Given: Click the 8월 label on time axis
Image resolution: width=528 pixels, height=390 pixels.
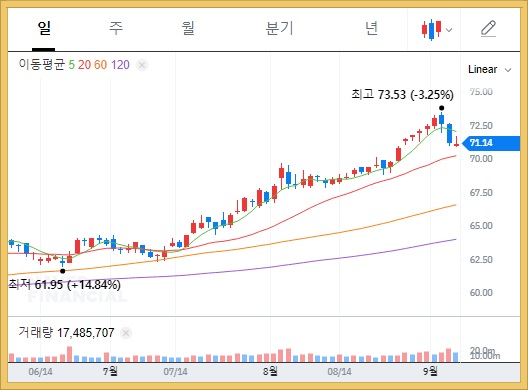Looking at the screenshot, I should 270,371.
